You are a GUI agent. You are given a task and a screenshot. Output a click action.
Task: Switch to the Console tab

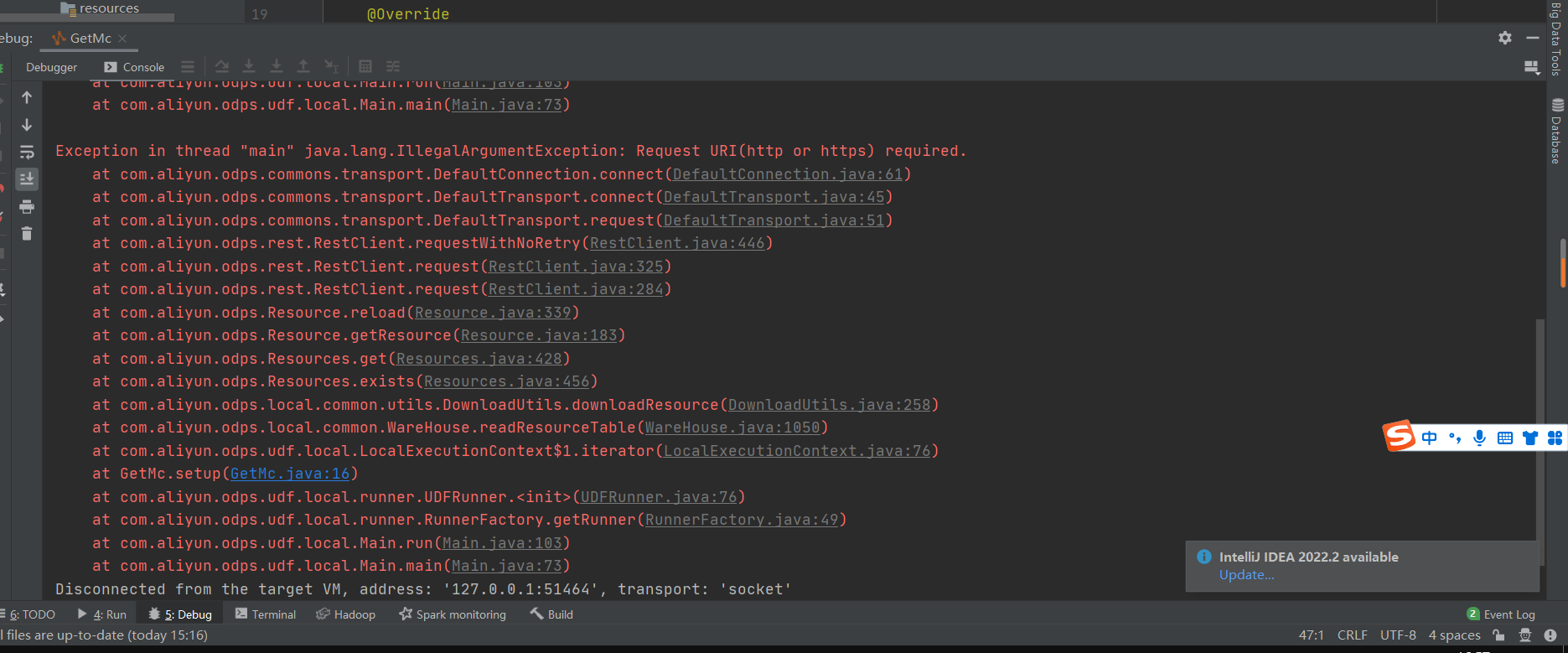coord(134,67)
